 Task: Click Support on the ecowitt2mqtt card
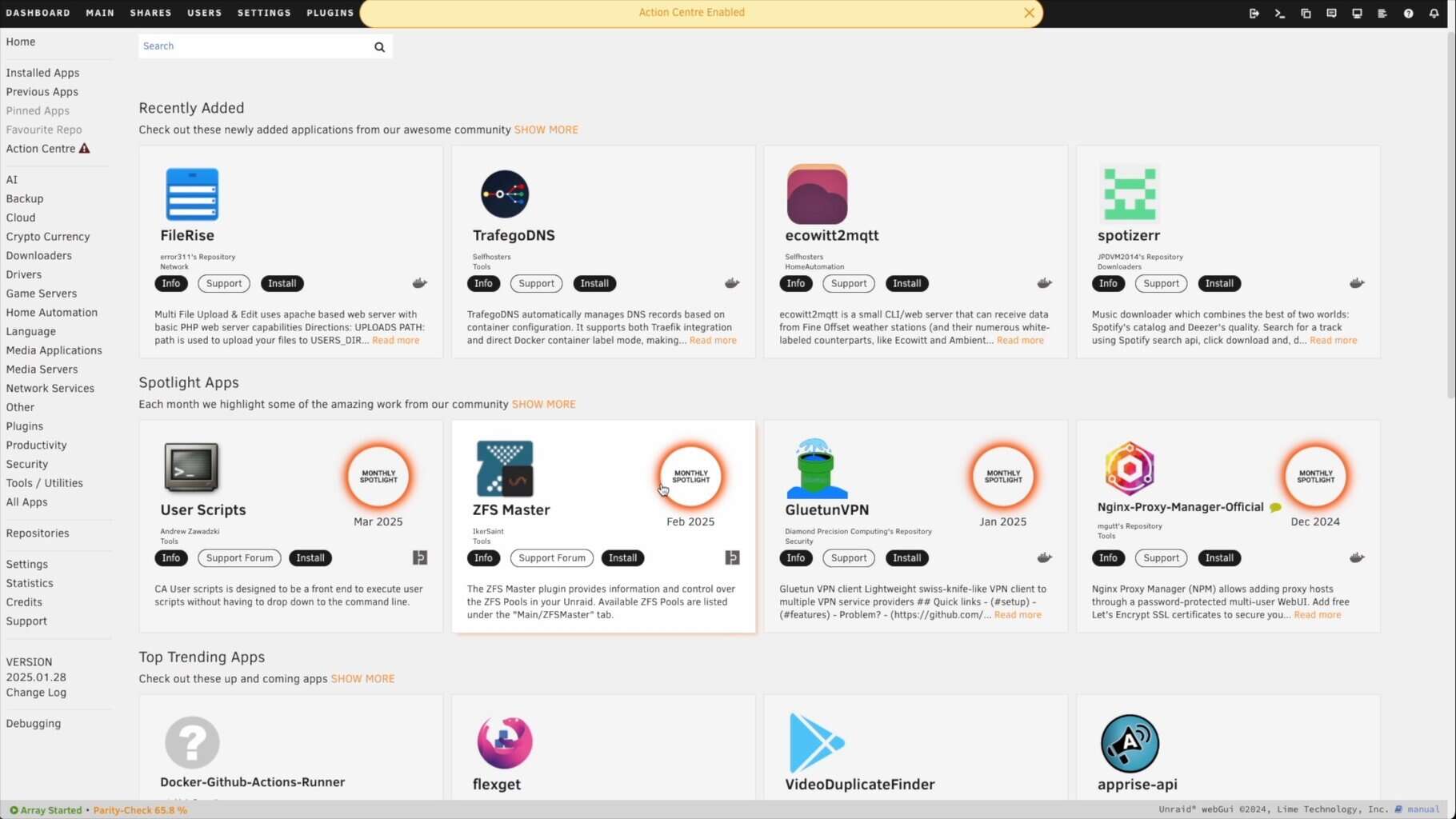click(849, 283)
